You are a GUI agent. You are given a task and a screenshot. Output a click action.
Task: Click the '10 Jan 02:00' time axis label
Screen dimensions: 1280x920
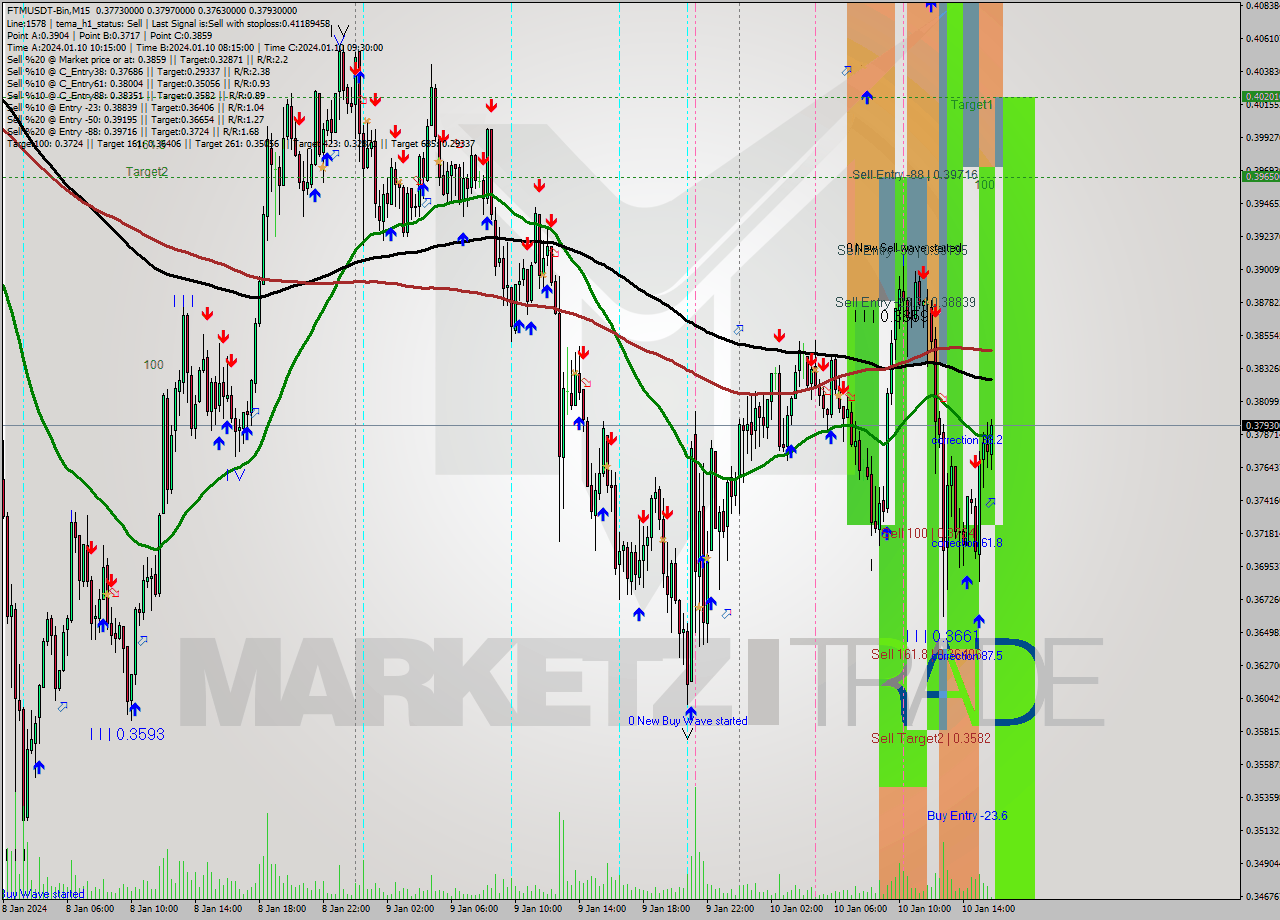(x=796, y=910)
